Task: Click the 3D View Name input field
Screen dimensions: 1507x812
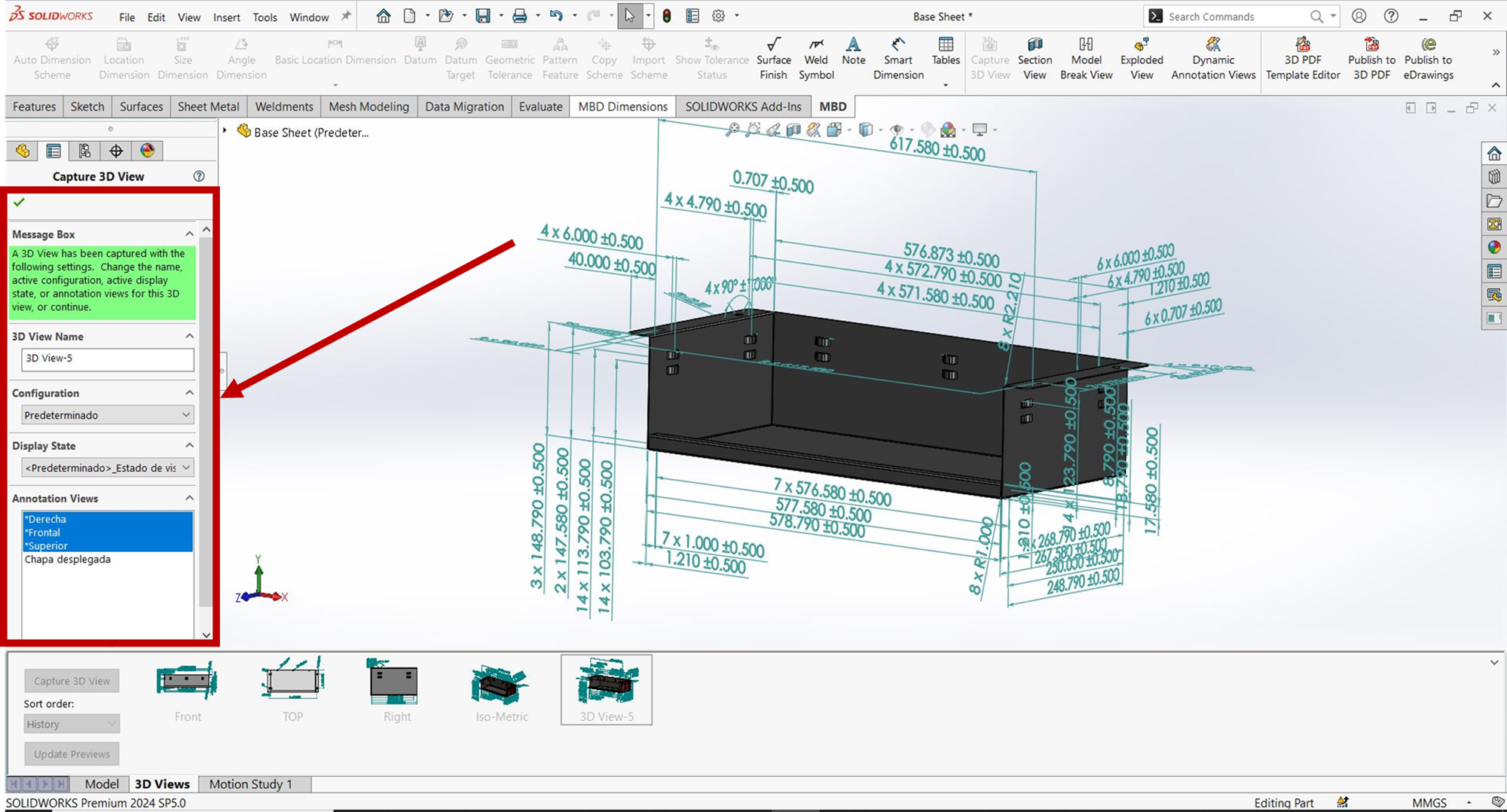Action: [x=107, y=359]
